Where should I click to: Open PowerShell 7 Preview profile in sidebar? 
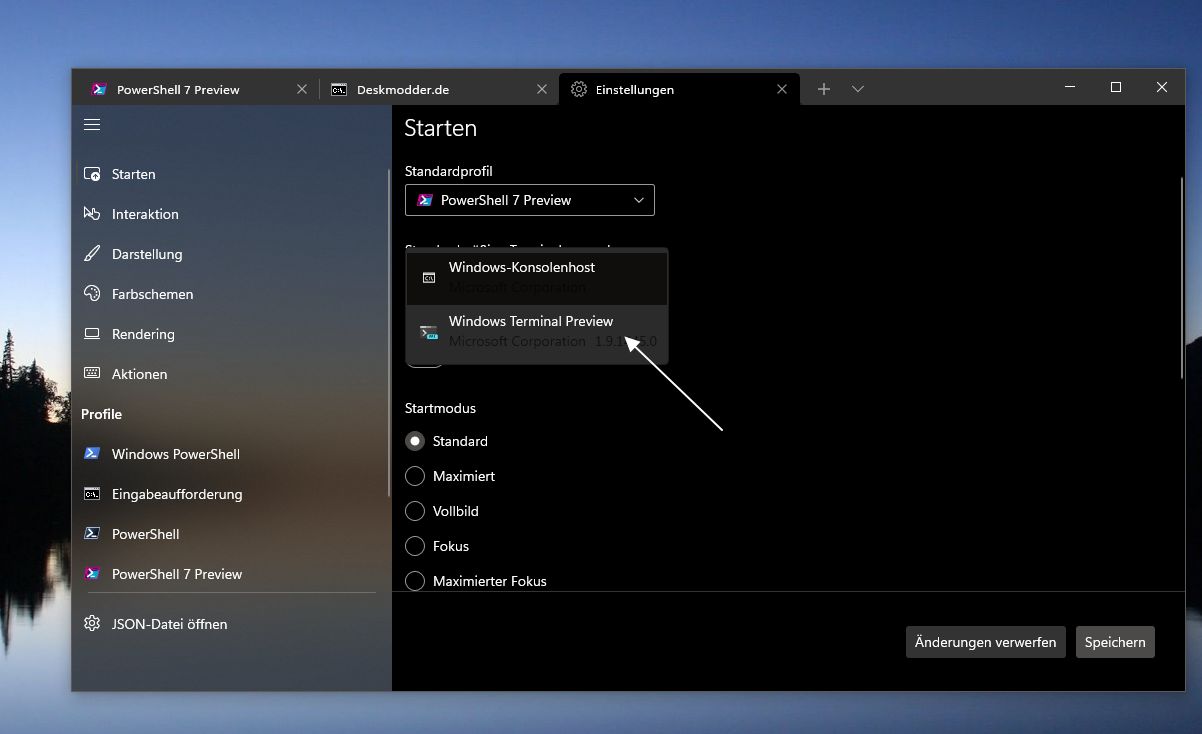tap(230, 574)
